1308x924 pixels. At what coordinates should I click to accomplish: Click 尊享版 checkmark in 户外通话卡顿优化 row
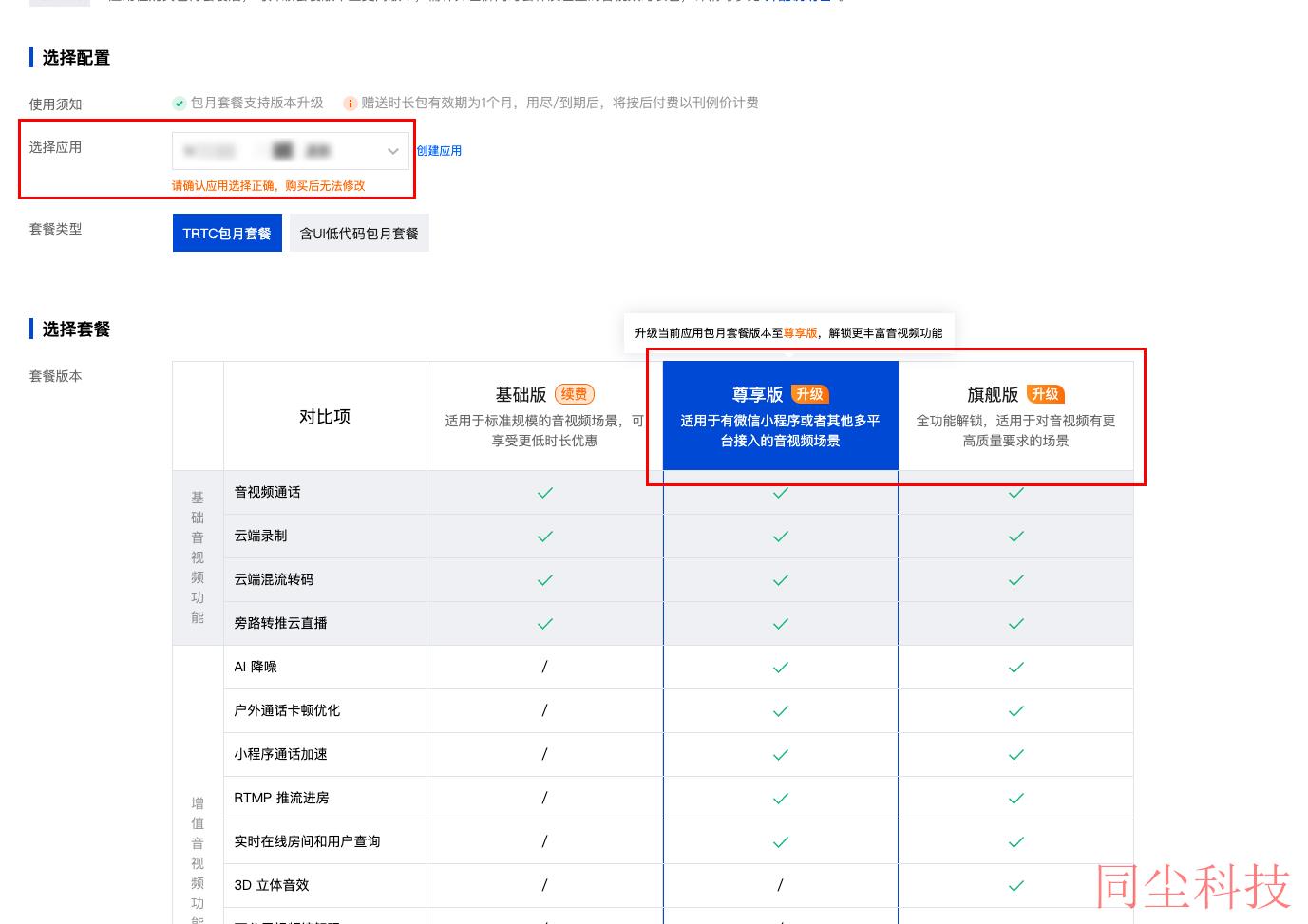coord(781,711)
